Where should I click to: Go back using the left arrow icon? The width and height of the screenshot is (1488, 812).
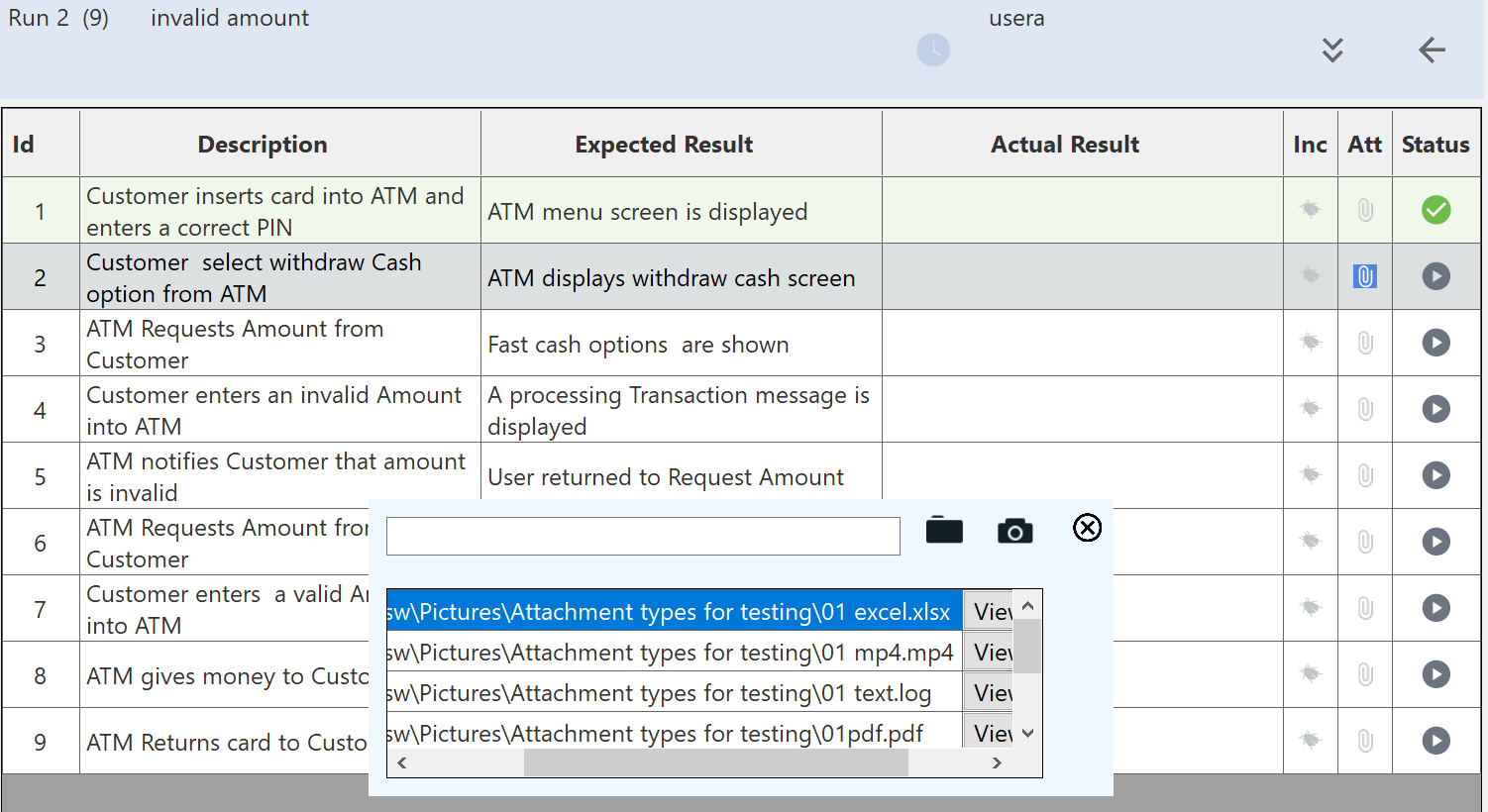(x=1432, y=50)
